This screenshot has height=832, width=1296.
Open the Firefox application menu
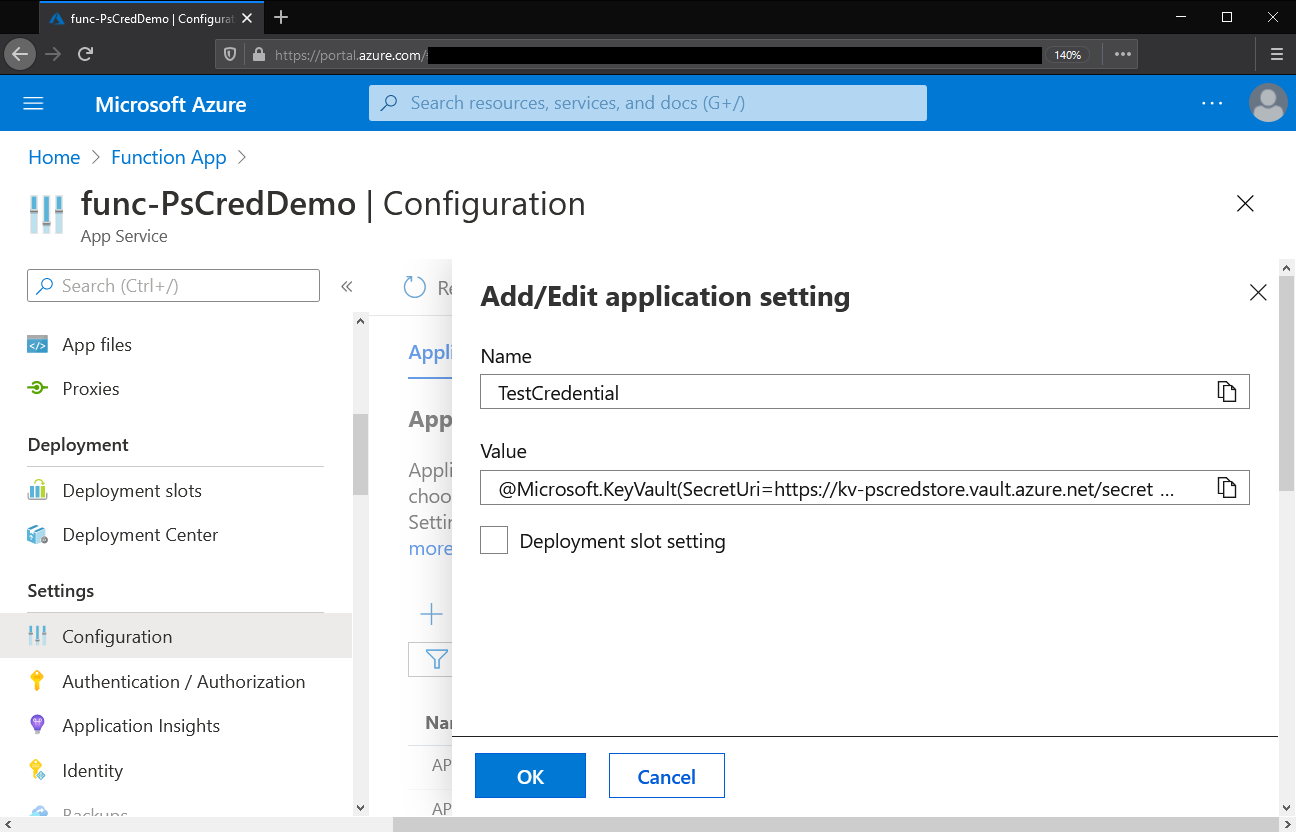(x=1276, y=54)
